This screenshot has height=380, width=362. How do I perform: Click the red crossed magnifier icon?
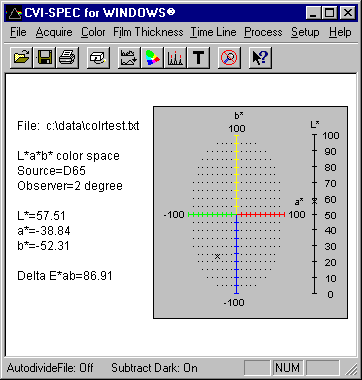point(229,58)
